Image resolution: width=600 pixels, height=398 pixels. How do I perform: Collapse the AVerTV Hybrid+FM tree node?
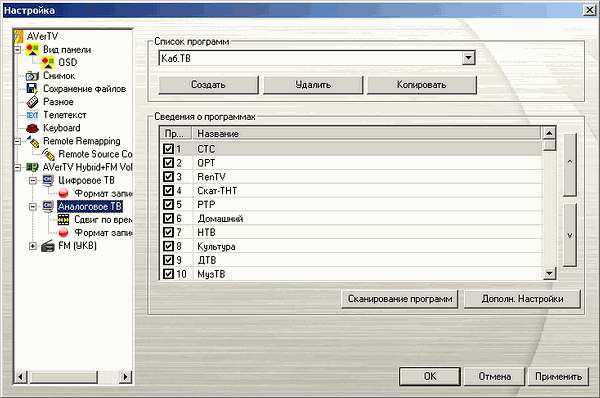pos(18,167)
